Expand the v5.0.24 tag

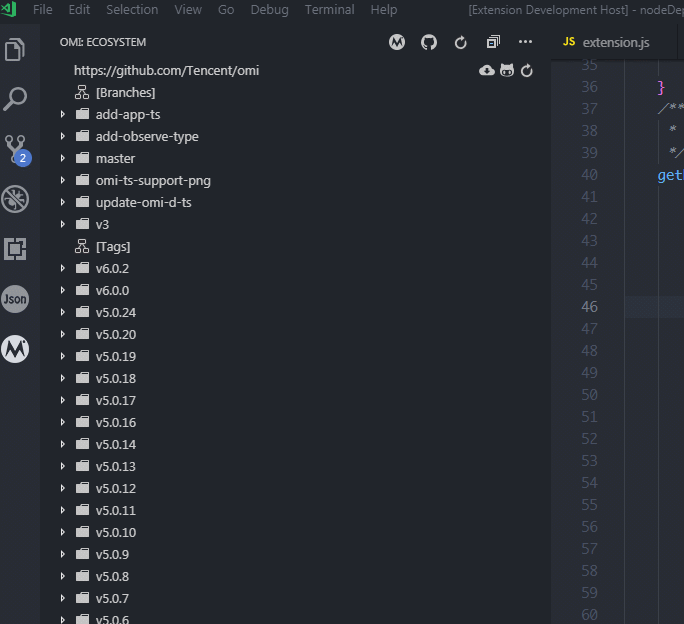[x=63, y=312]
